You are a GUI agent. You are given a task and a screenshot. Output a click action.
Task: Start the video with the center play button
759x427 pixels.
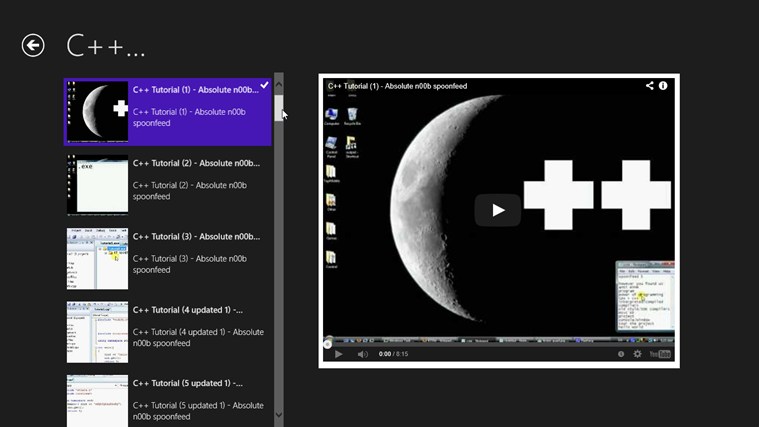pyautogui.click(x=498, y=210)
